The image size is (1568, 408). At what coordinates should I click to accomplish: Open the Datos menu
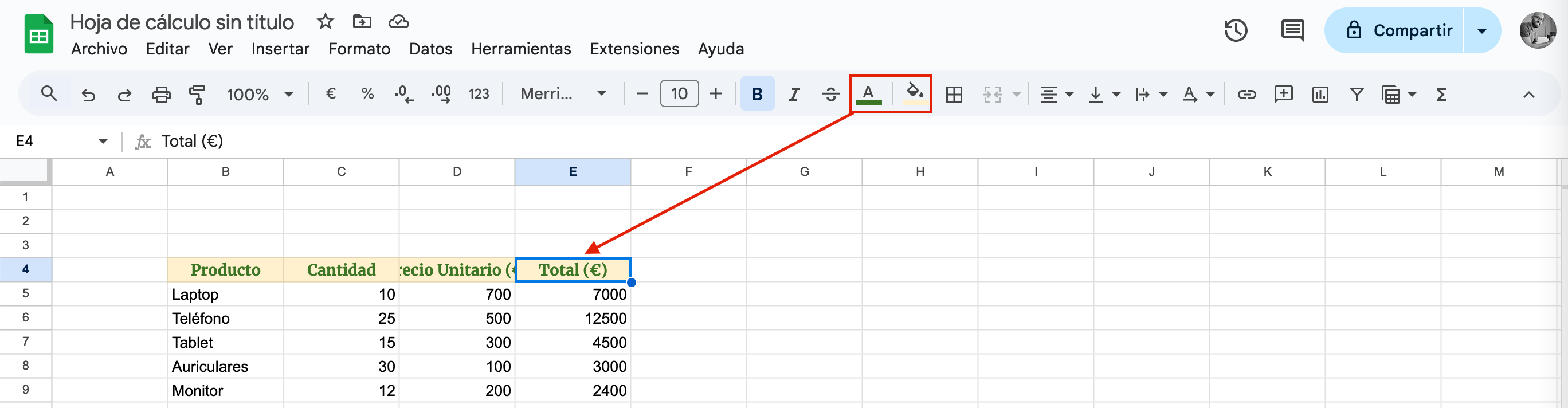[x=430, y=49]
